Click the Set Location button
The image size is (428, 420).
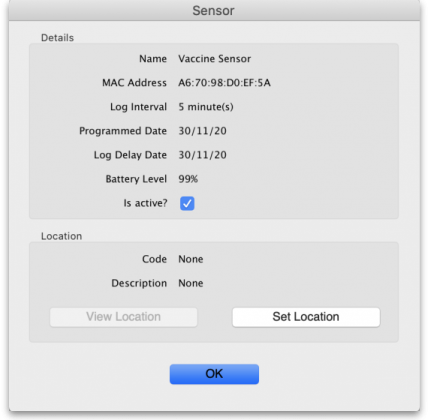306,317
